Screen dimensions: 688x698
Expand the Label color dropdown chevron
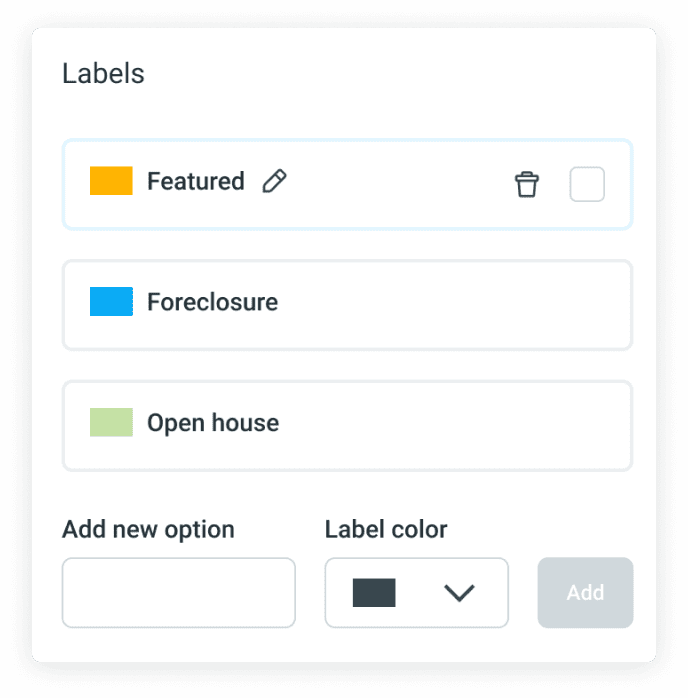point(459,593)
